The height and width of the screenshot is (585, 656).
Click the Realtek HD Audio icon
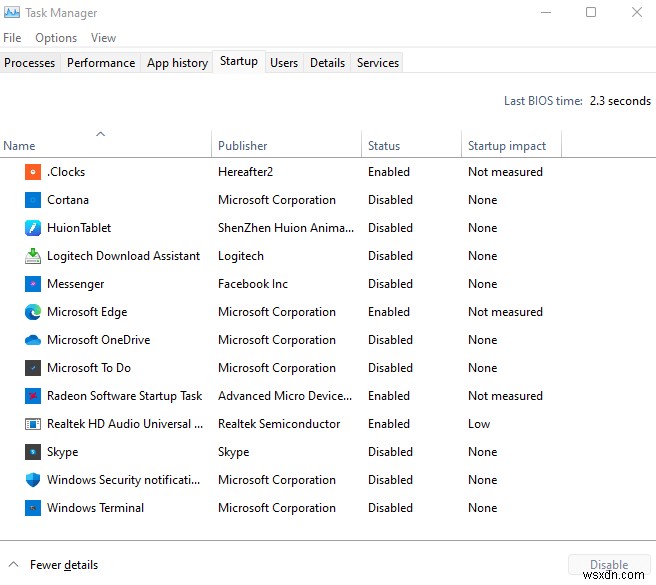click(x=33, y=424)
